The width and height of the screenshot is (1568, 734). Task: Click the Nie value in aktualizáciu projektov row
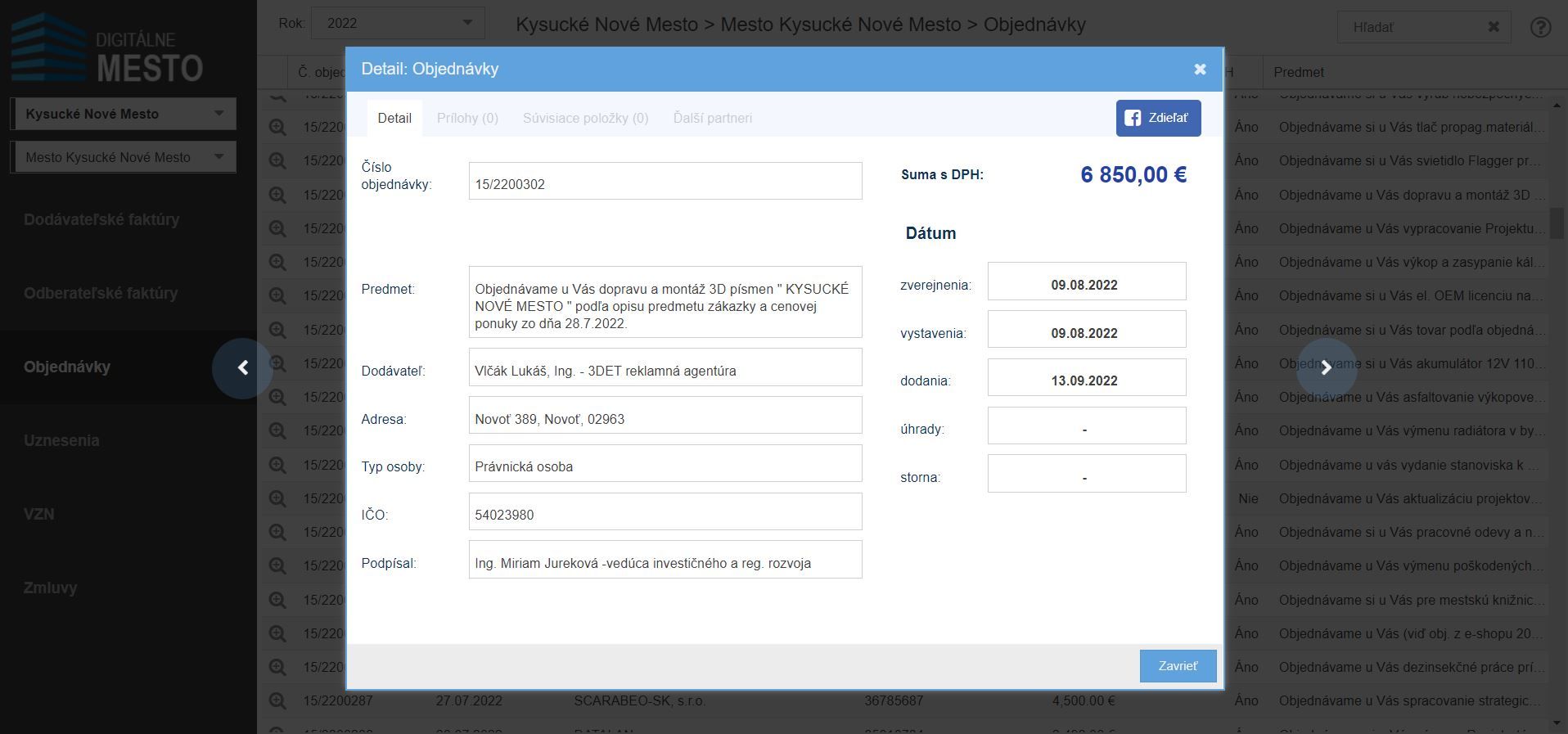click(1248, 498)
